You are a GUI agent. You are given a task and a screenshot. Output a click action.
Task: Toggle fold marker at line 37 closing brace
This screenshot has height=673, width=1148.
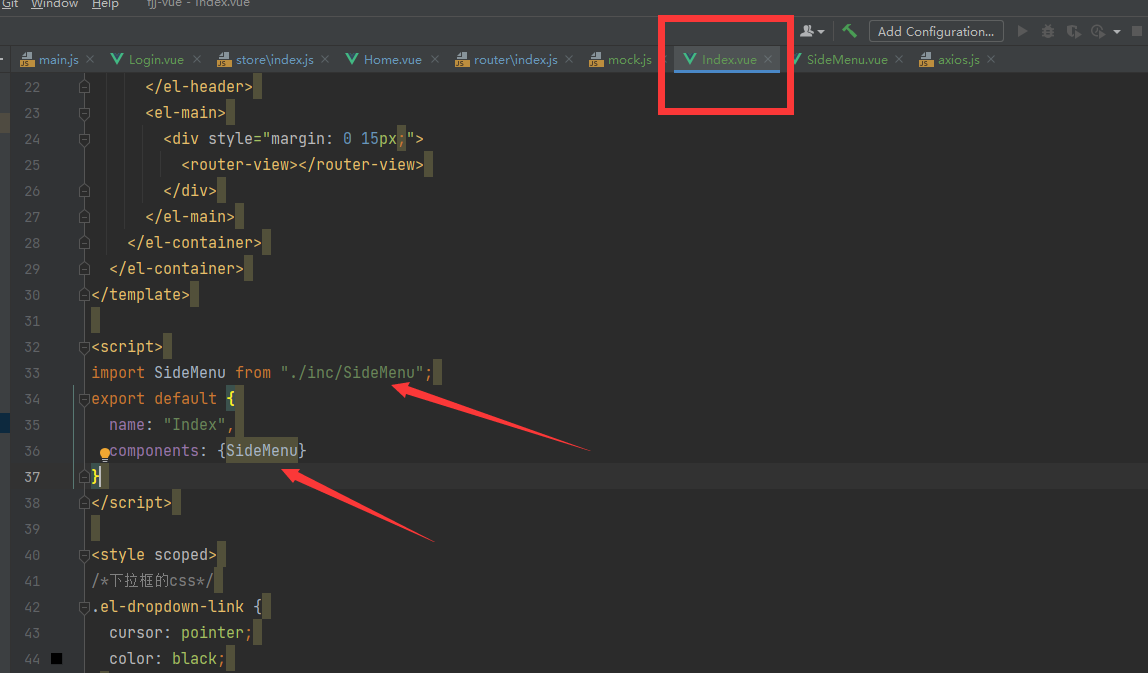pos(84,477)
